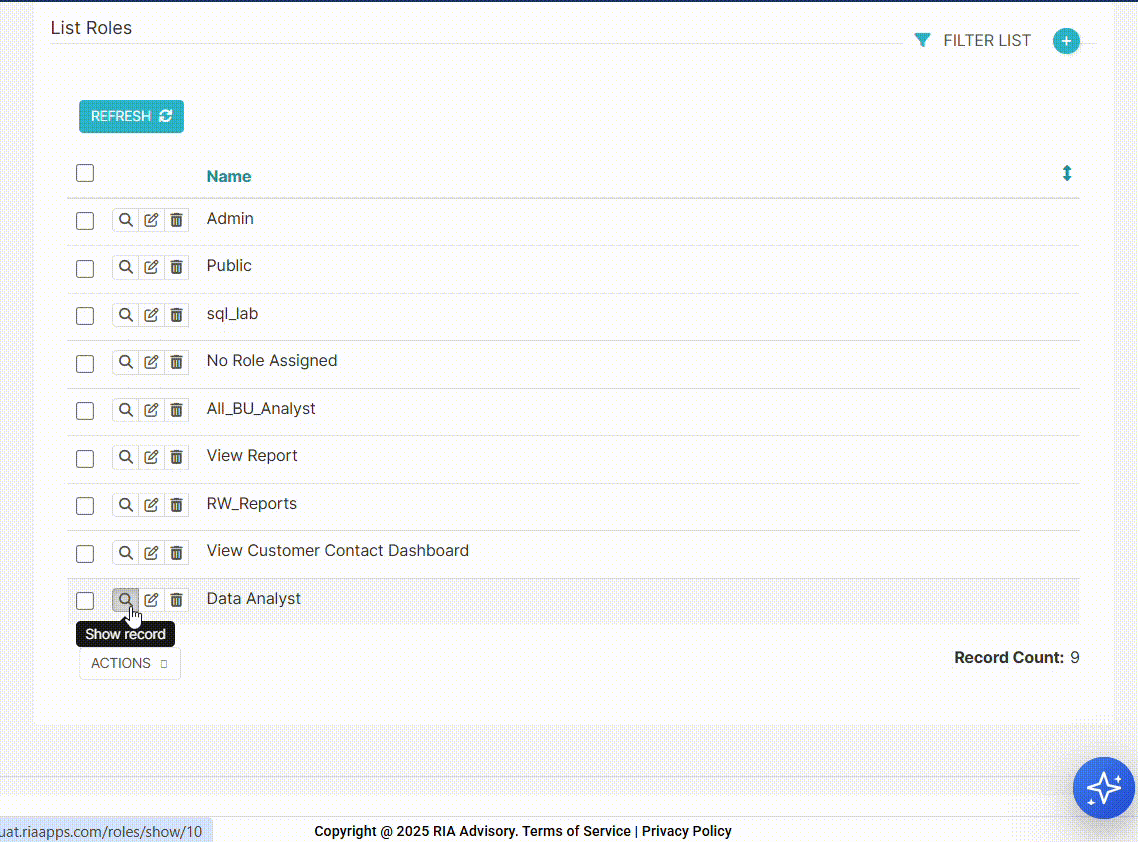Click the show record icon for Admin
Image resolution: width=1138 pixels, height=842 pixels.
[125, 220]
